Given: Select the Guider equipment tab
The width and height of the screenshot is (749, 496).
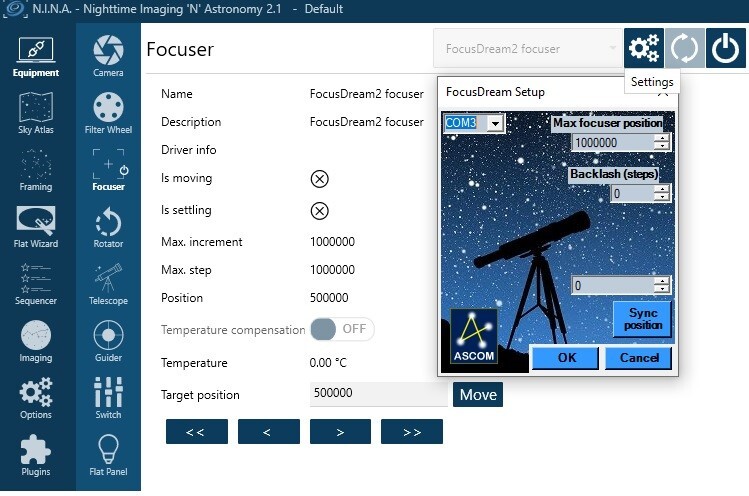Looking at the screenshot, I should point(108,341).
